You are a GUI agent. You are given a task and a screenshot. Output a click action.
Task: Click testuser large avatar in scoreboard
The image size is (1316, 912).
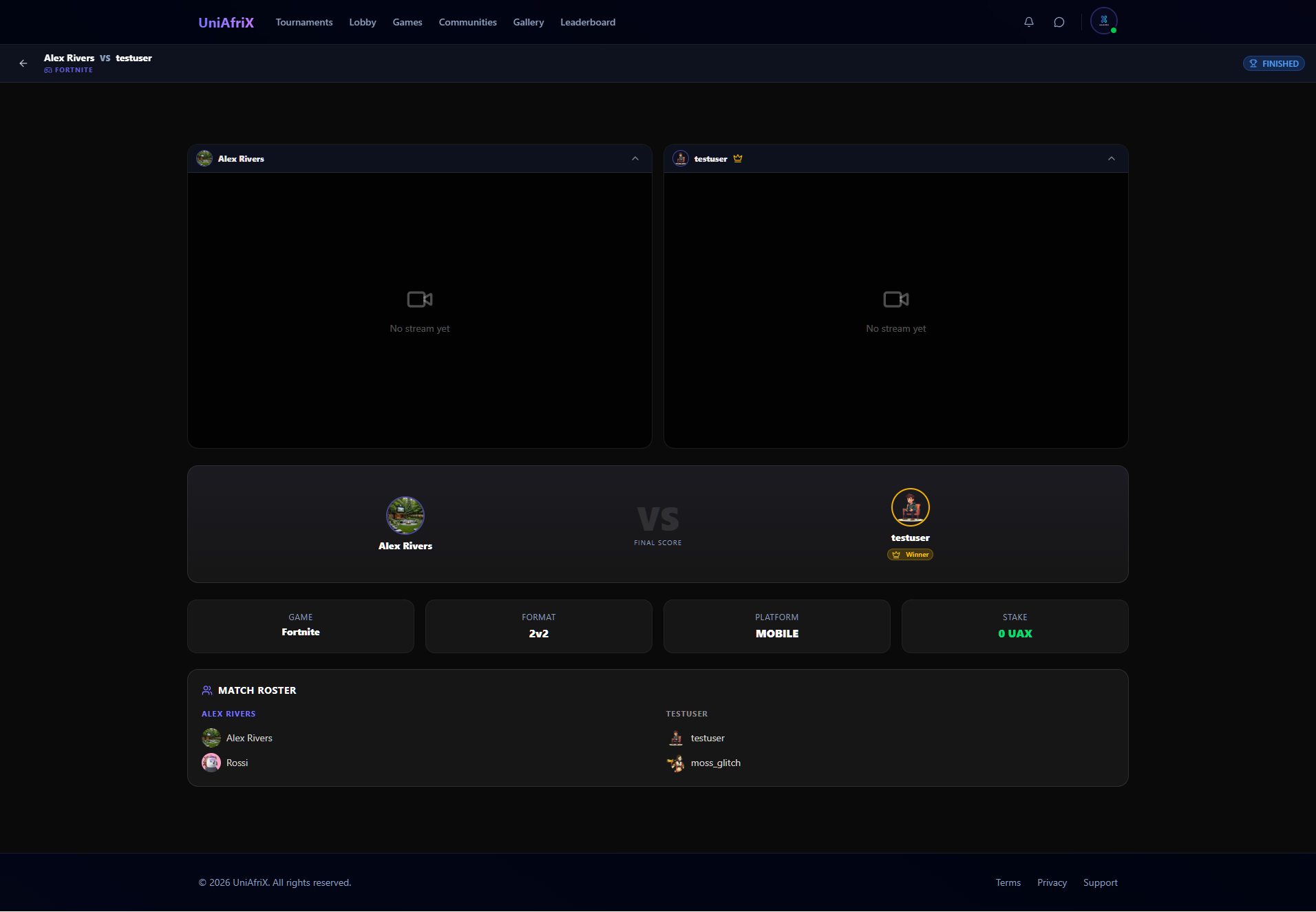point(911,507)
